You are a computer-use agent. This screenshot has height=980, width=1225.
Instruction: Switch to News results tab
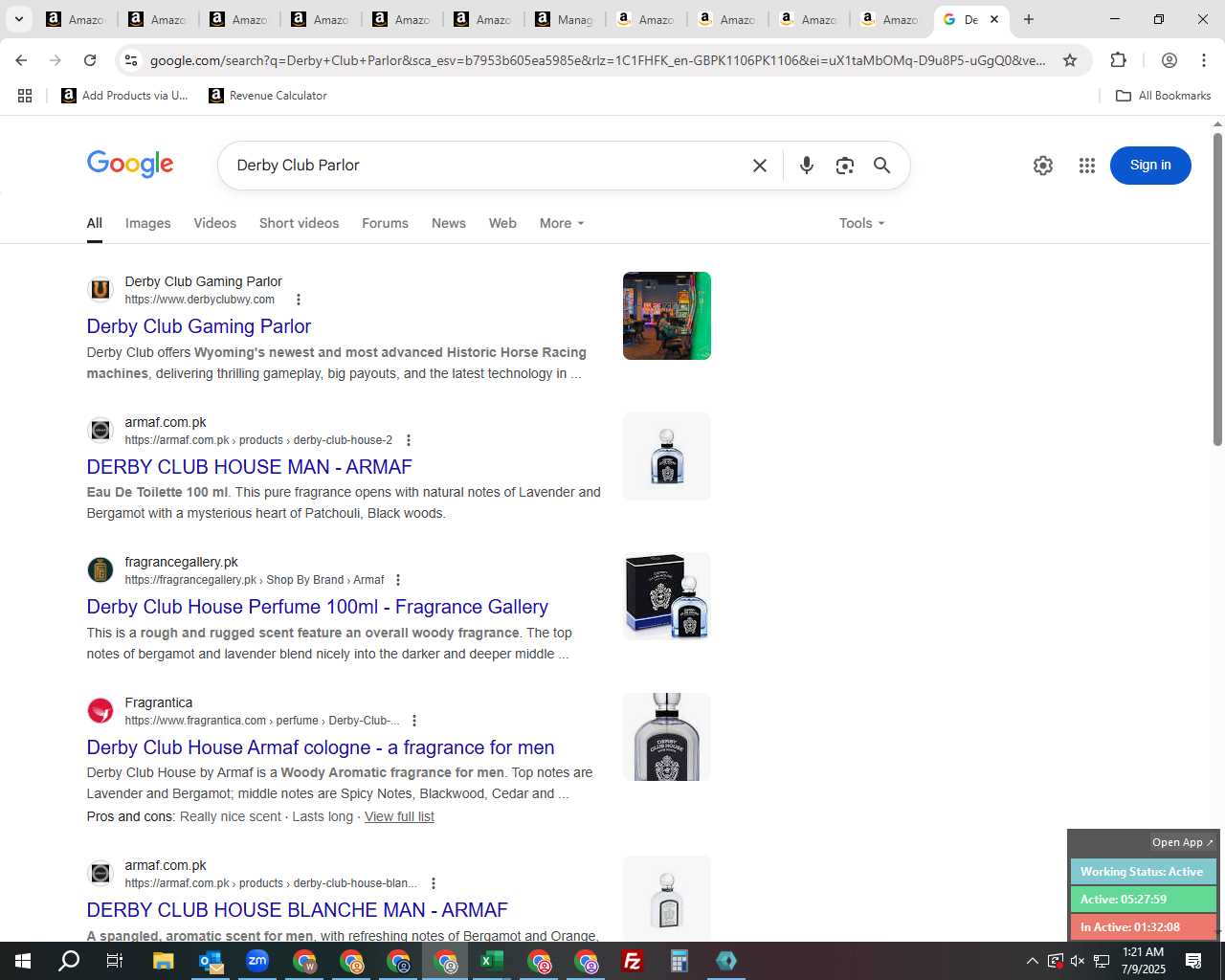point(449,223)
